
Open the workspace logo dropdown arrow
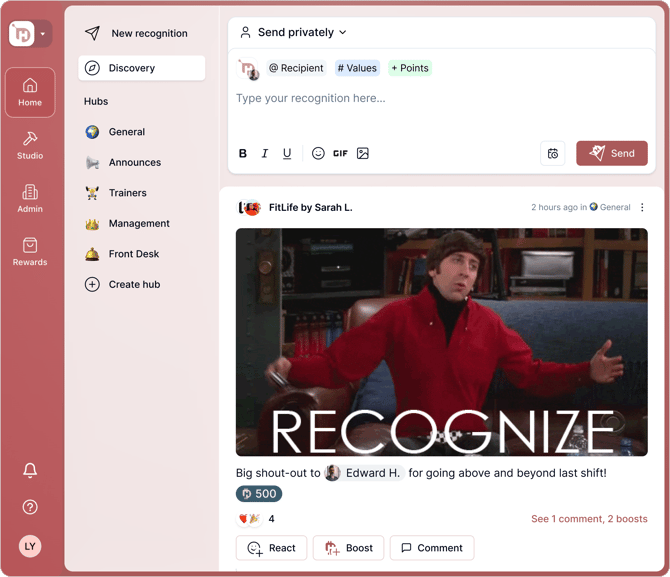click(x=43, y=34)
